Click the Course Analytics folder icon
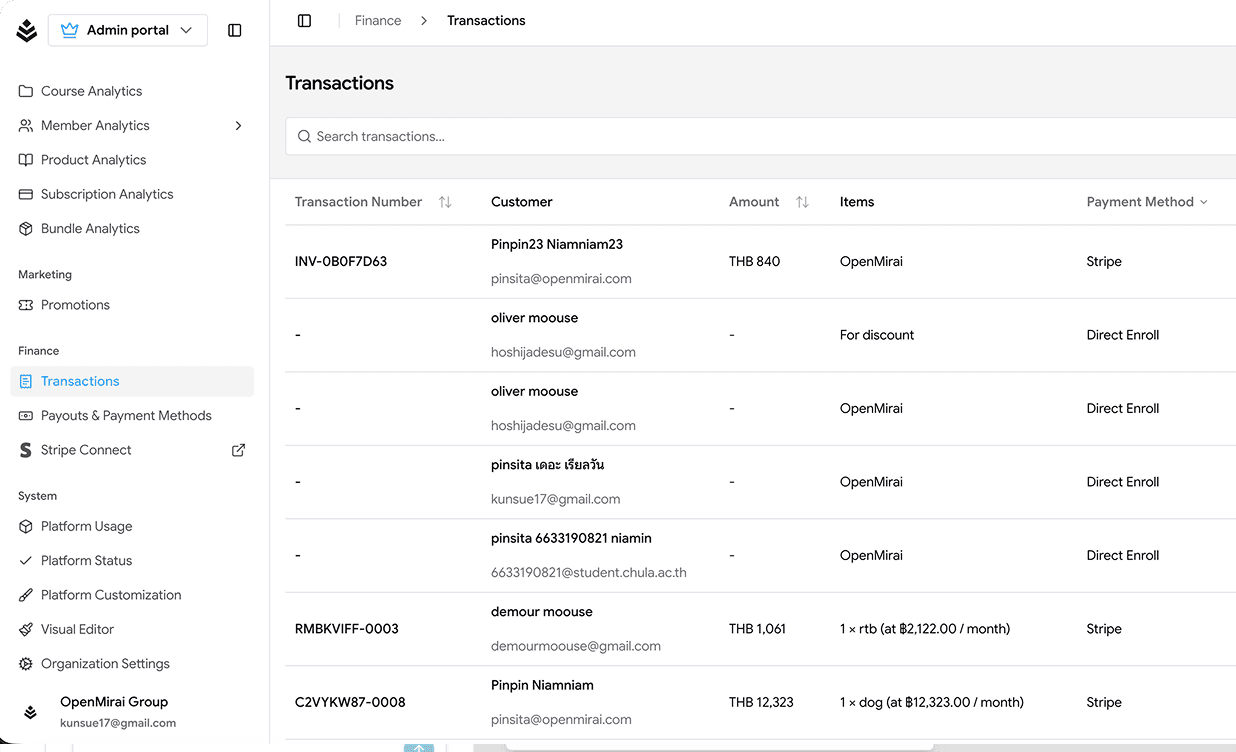The image size is (1236, 752). 26,91
